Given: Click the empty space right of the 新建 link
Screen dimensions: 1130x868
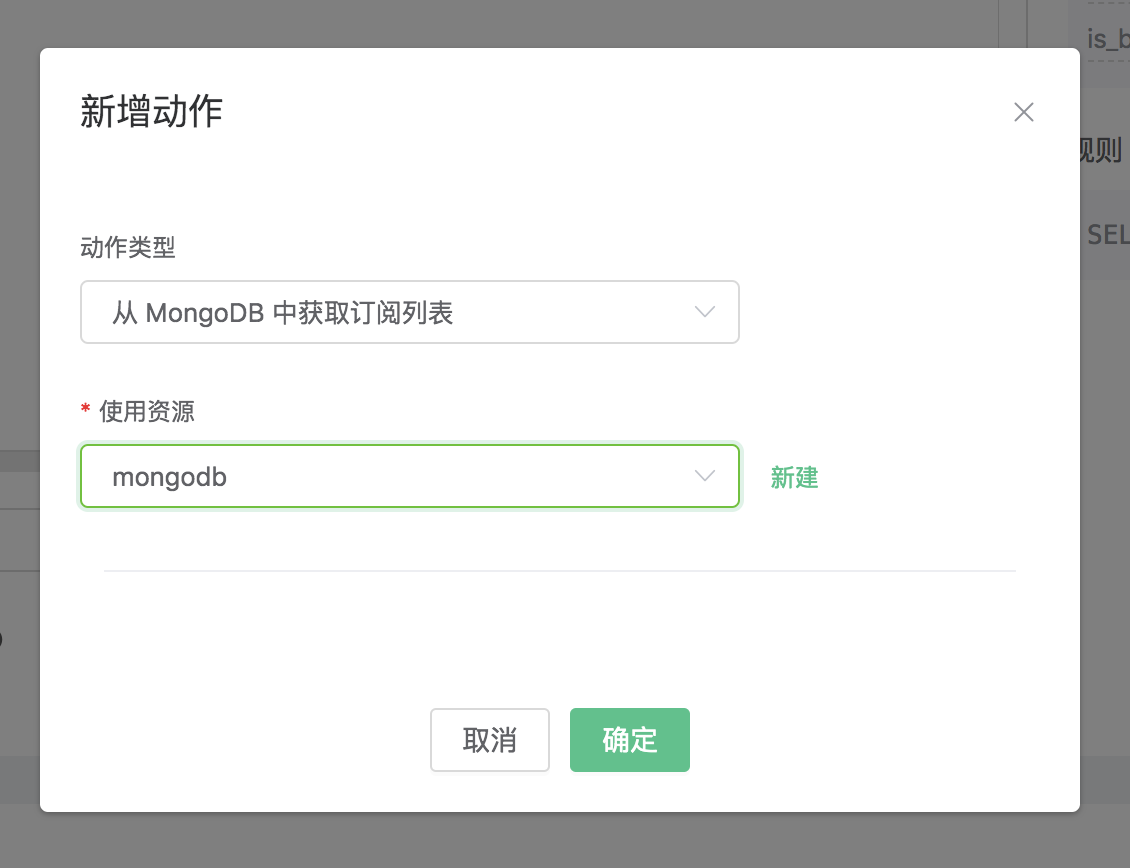Looking at the screenshot, I should pos(930,478).
